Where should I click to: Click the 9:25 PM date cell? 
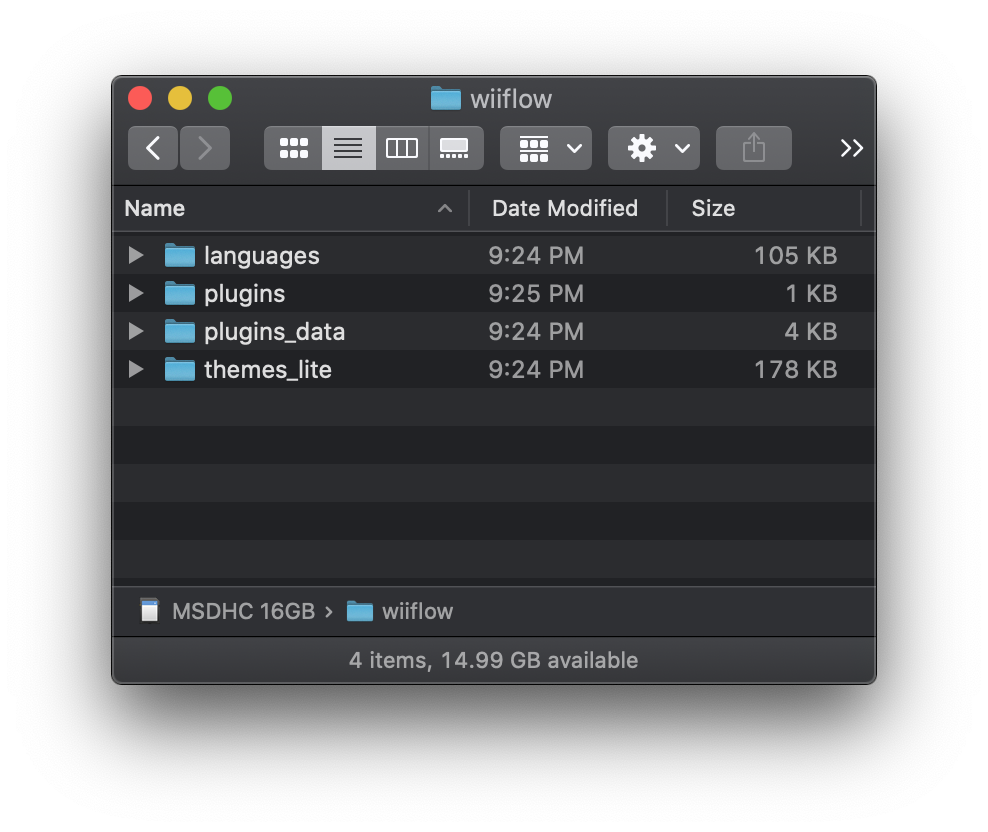tap(536, 294)
